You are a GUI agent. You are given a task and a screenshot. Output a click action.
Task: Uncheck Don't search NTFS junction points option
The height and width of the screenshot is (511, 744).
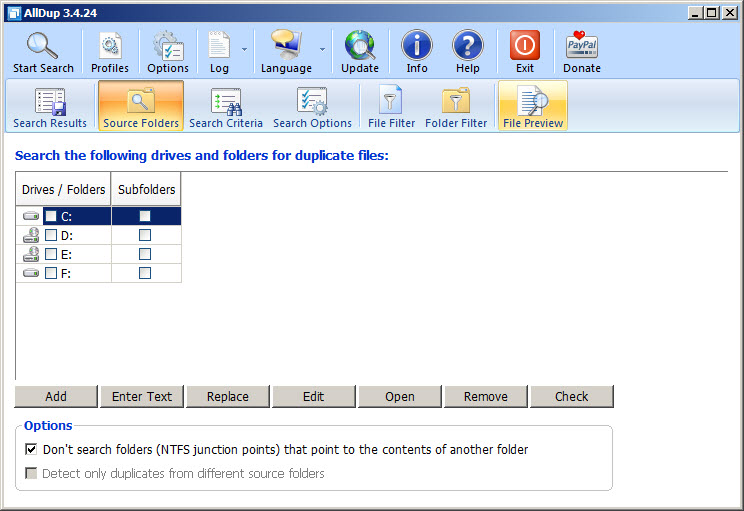[x=31, y=449]
